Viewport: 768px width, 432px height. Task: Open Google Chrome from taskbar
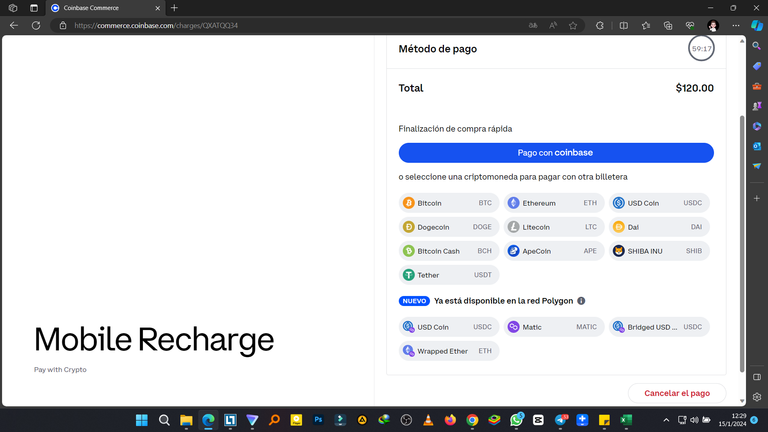pos(472,420)
